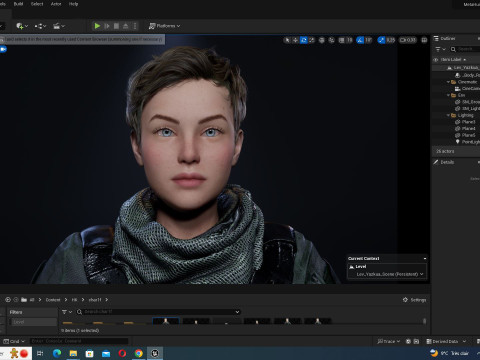Open the Add content (globe plus) dropdown
Image resolution: width=480 pixels, height=360 pixels.
(22, 26)
